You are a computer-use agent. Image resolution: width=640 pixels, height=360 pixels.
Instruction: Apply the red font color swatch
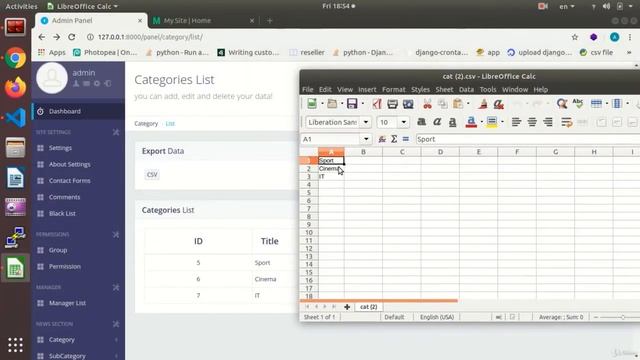pyautogui.click(x=471, y=122)
